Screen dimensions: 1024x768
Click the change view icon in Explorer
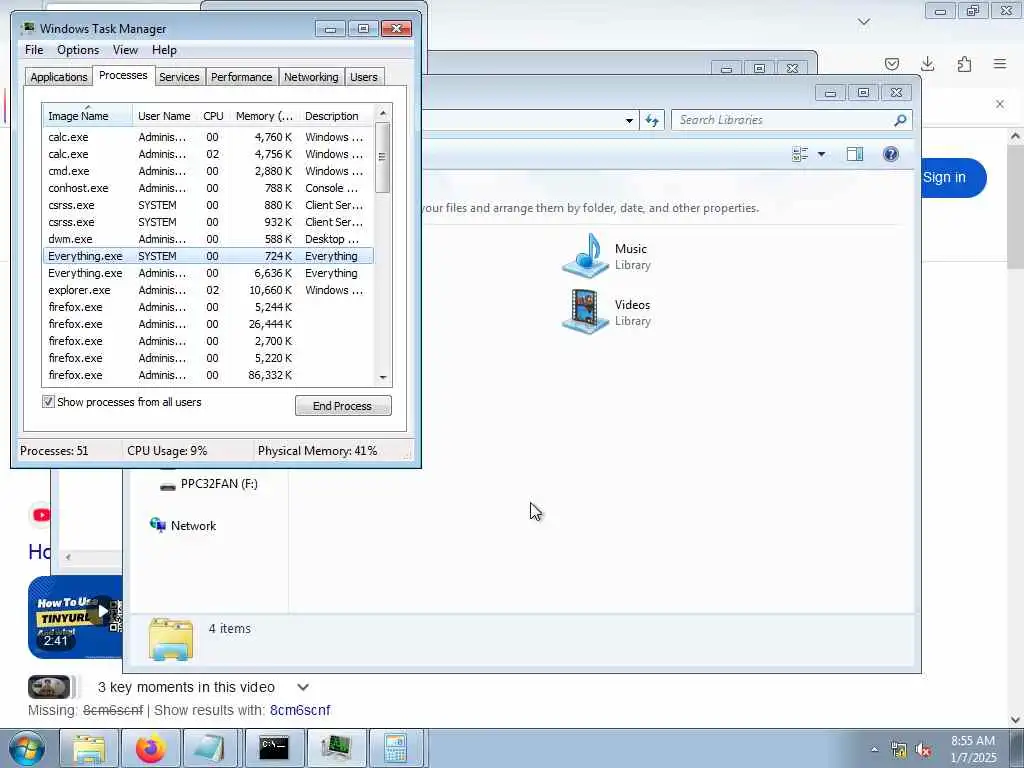point(800,154)
